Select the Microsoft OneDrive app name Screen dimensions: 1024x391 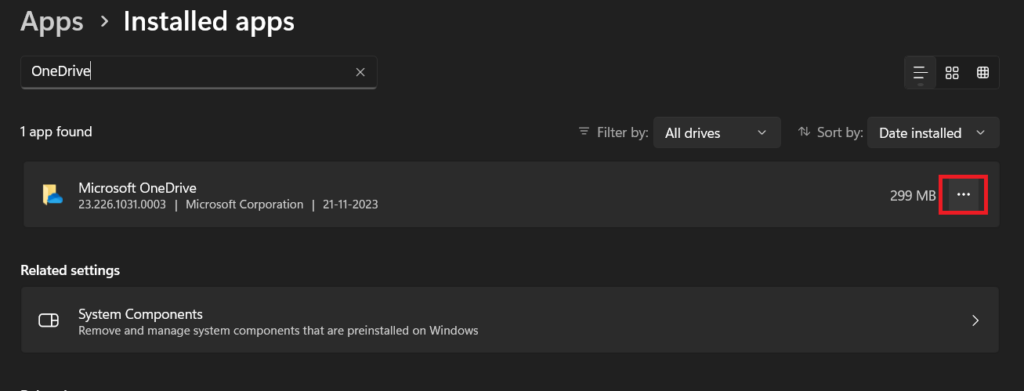(x=137, y=187)
